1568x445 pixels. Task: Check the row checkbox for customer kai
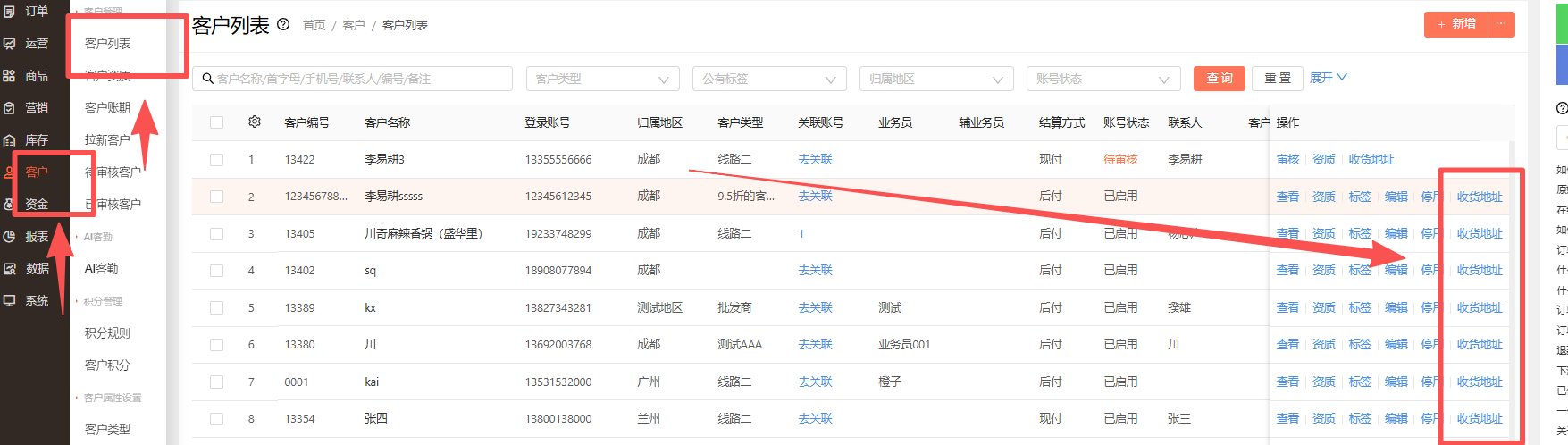click(217, 382)
